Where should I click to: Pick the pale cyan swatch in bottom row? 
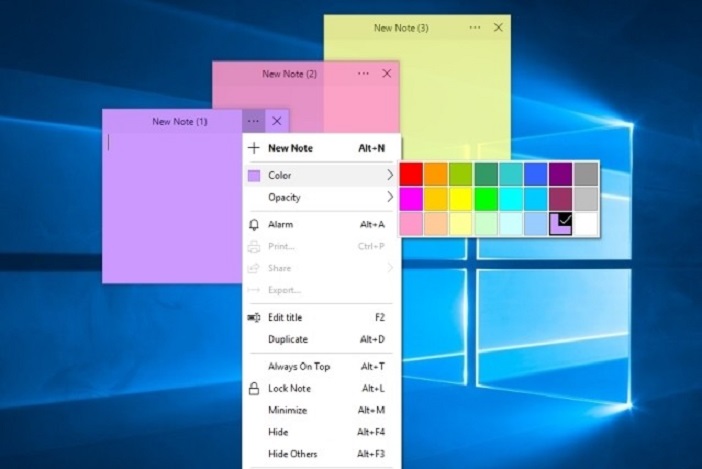click(511, 224)
